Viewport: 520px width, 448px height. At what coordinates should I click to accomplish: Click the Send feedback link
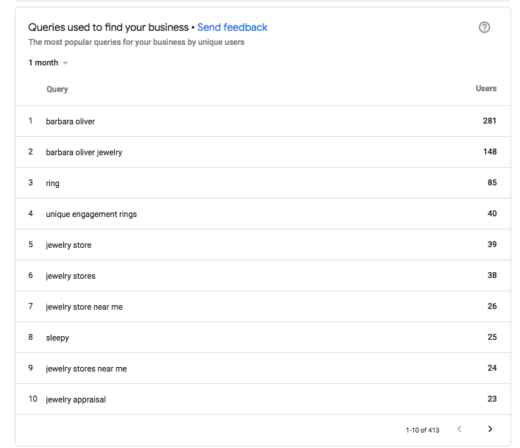click(x=232, y=27)
